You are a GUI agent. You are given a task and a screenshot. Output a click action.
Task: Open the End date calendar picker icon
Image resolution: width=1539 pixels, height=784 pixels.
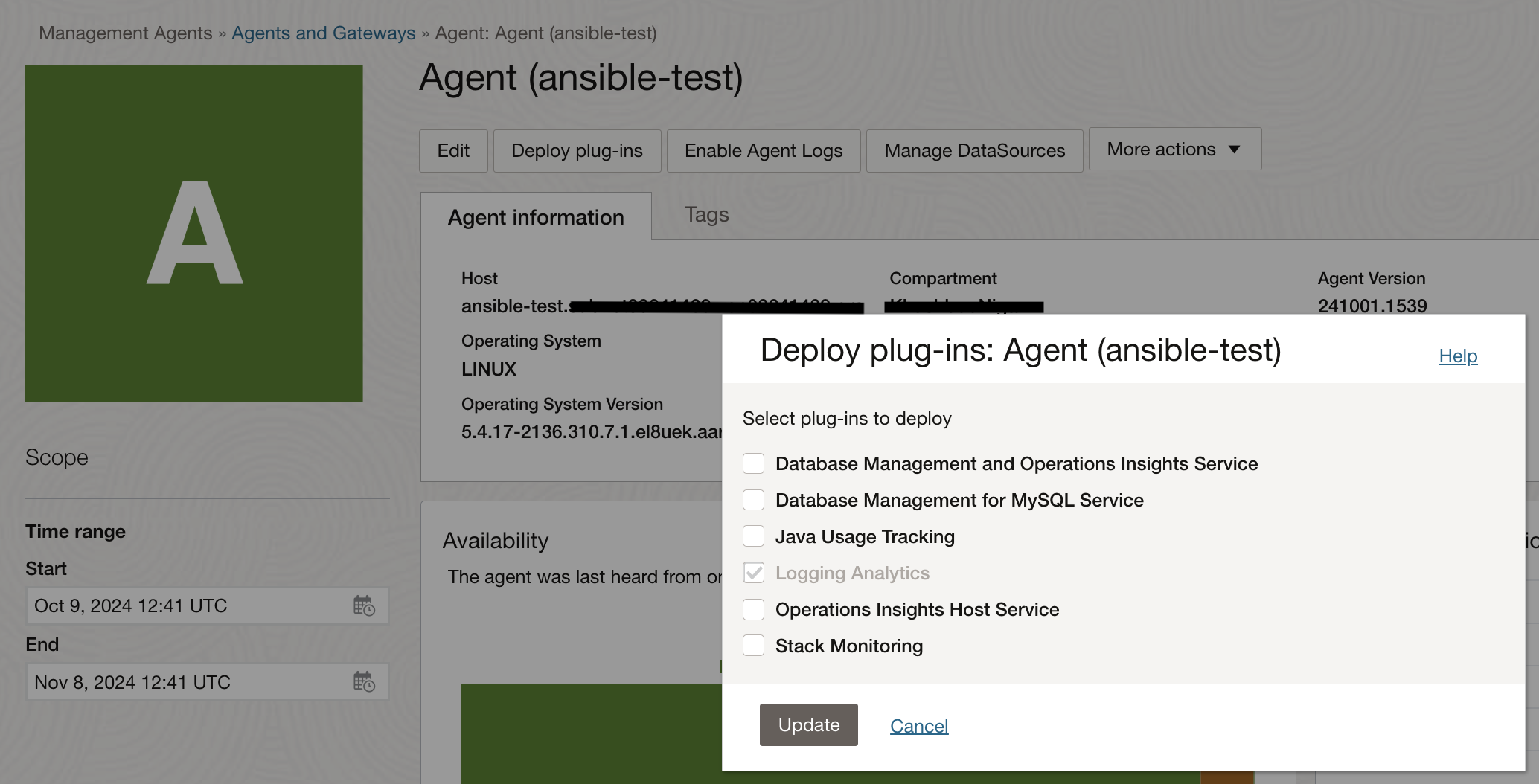363,681
